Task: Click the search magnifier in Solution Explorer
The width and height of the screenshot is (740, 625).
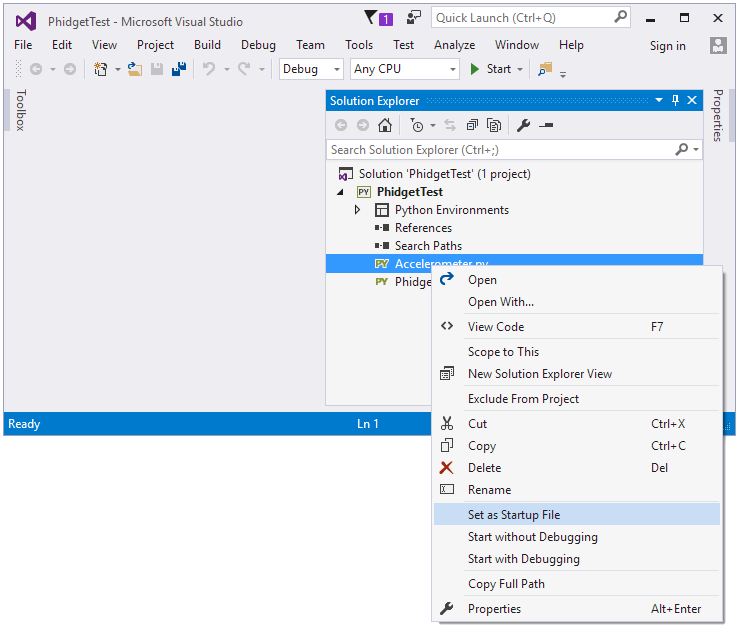Action: [681, 150]
